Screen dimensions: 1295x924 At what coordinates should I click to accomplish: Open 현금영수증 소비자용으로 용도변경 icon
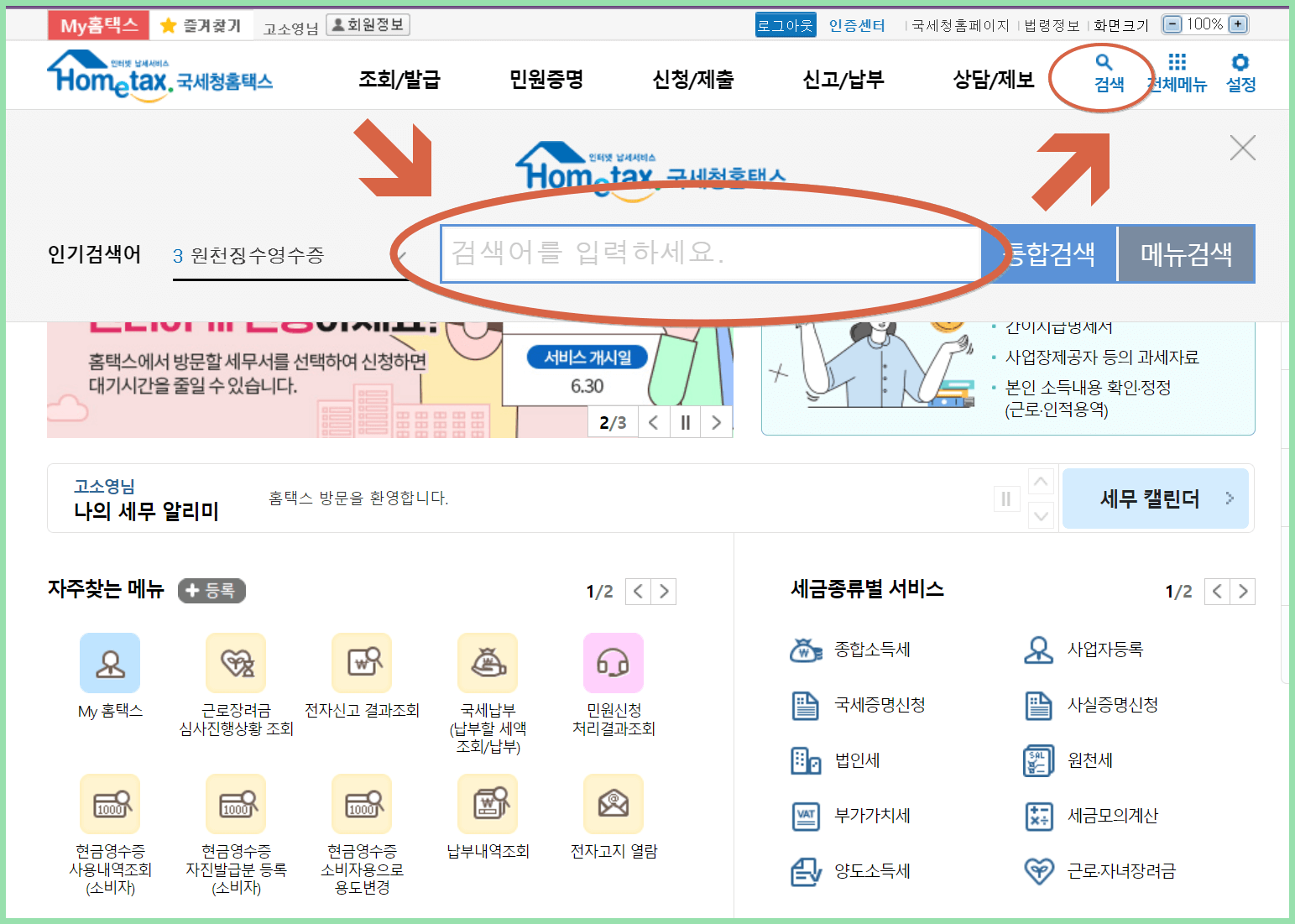pos(362,804)
